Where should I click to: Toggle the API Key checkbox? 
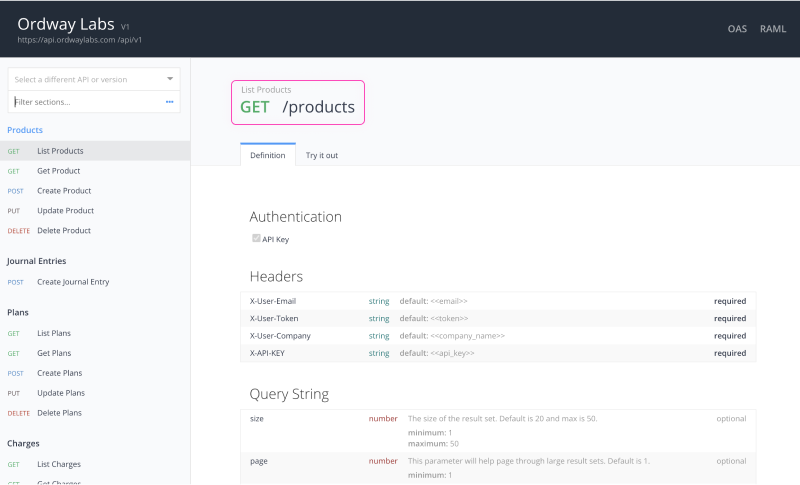pos(256,239)
